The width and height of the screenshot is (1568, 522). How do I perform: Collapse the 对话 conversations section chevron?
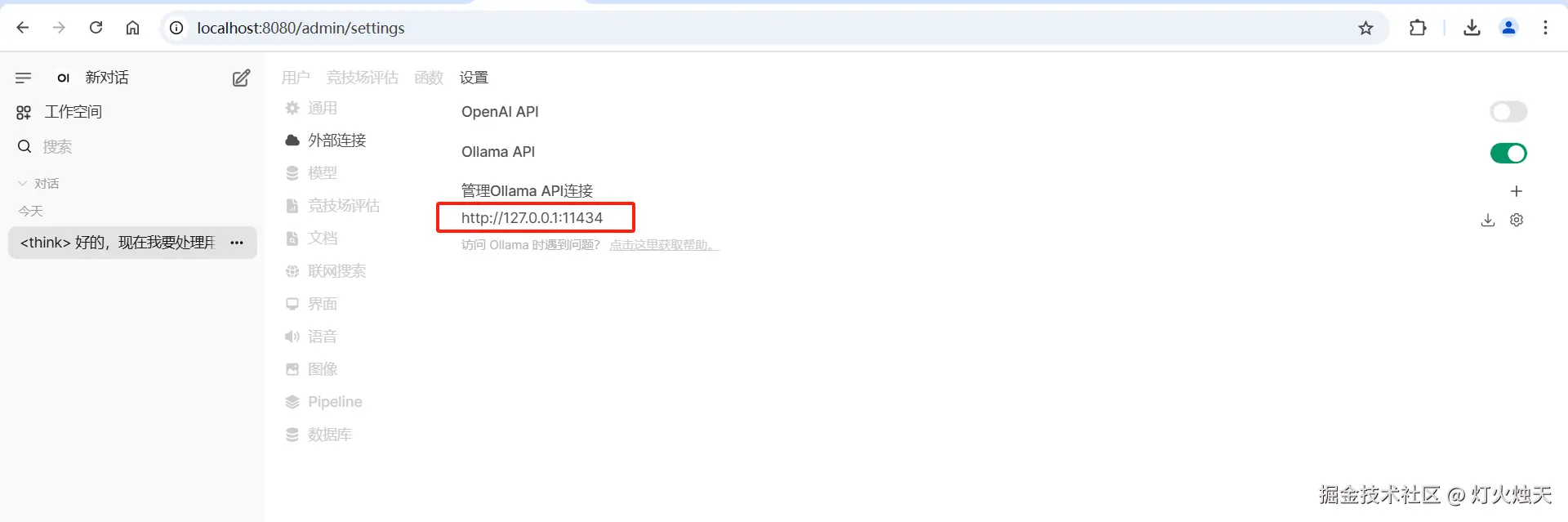[x=22, y=184]
